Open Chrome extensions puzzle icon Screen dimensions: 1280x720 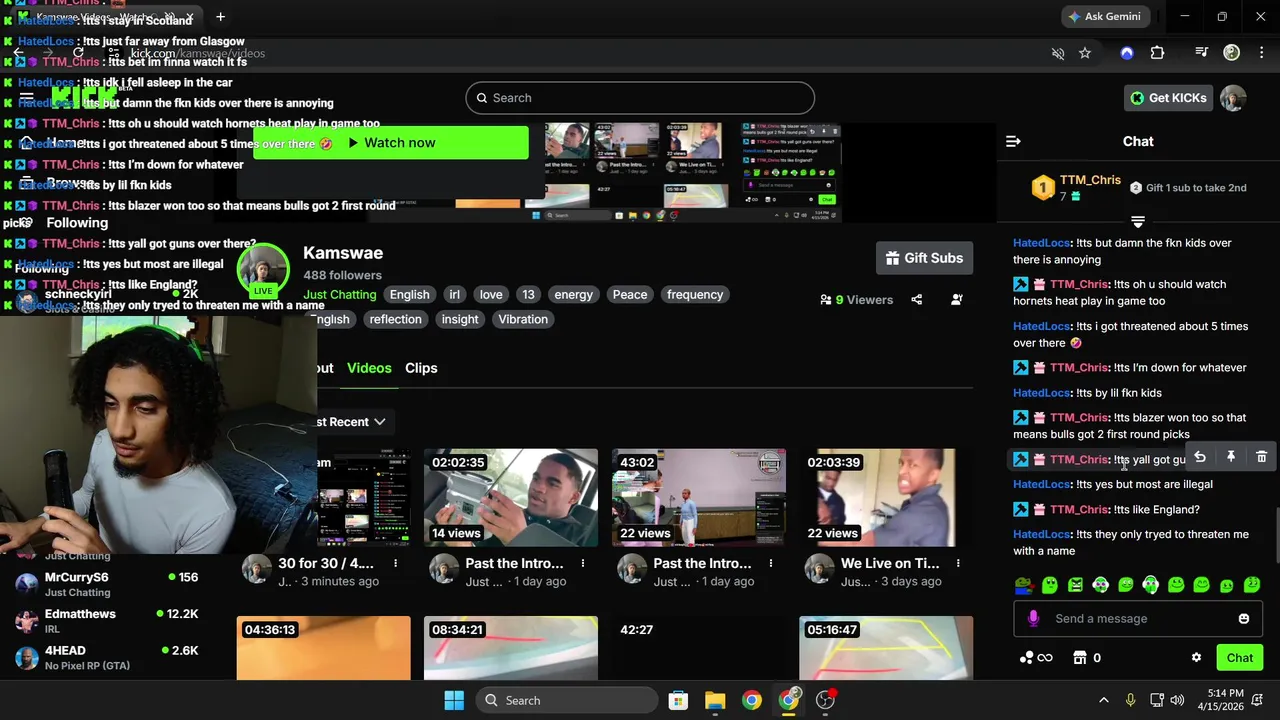1157,53
